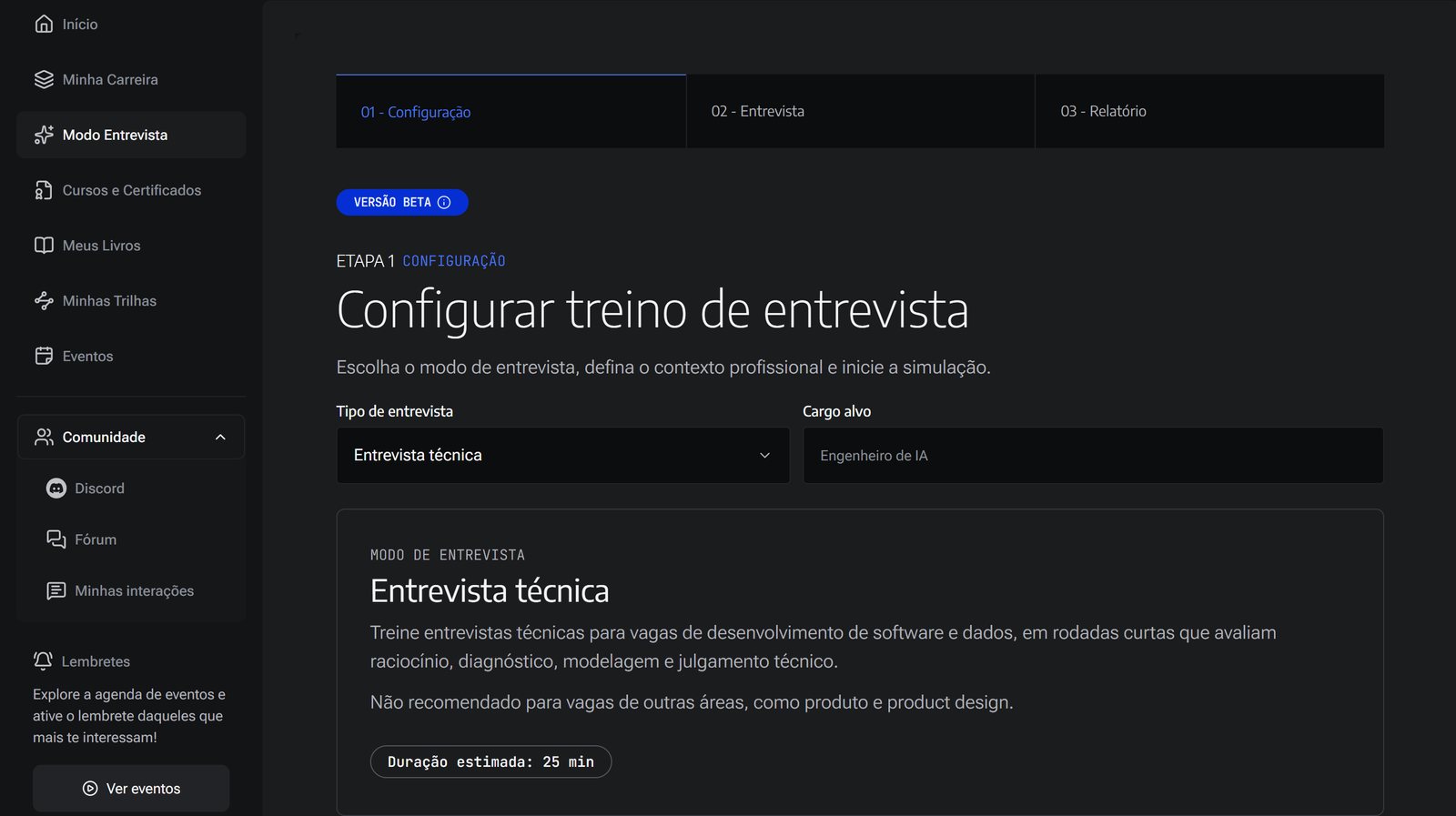The image size is (1456, 816).
Task: Click the play icon in Ver eventos
Action: point(90,789)
